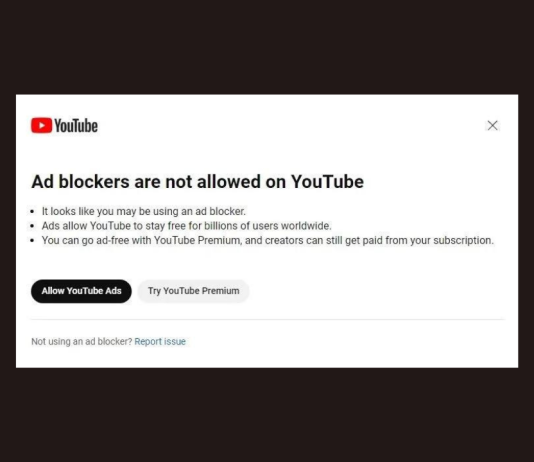Open the Report issue link

(160, 341)
